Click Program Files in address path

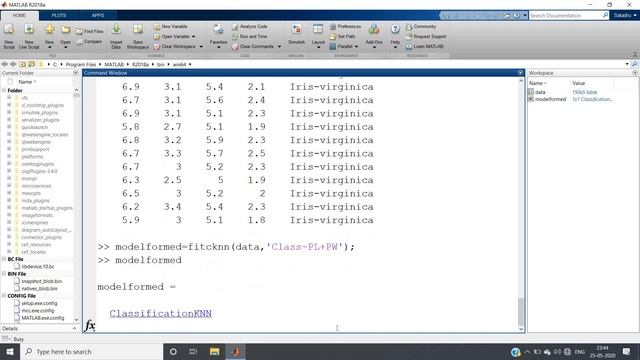[81, 64]
